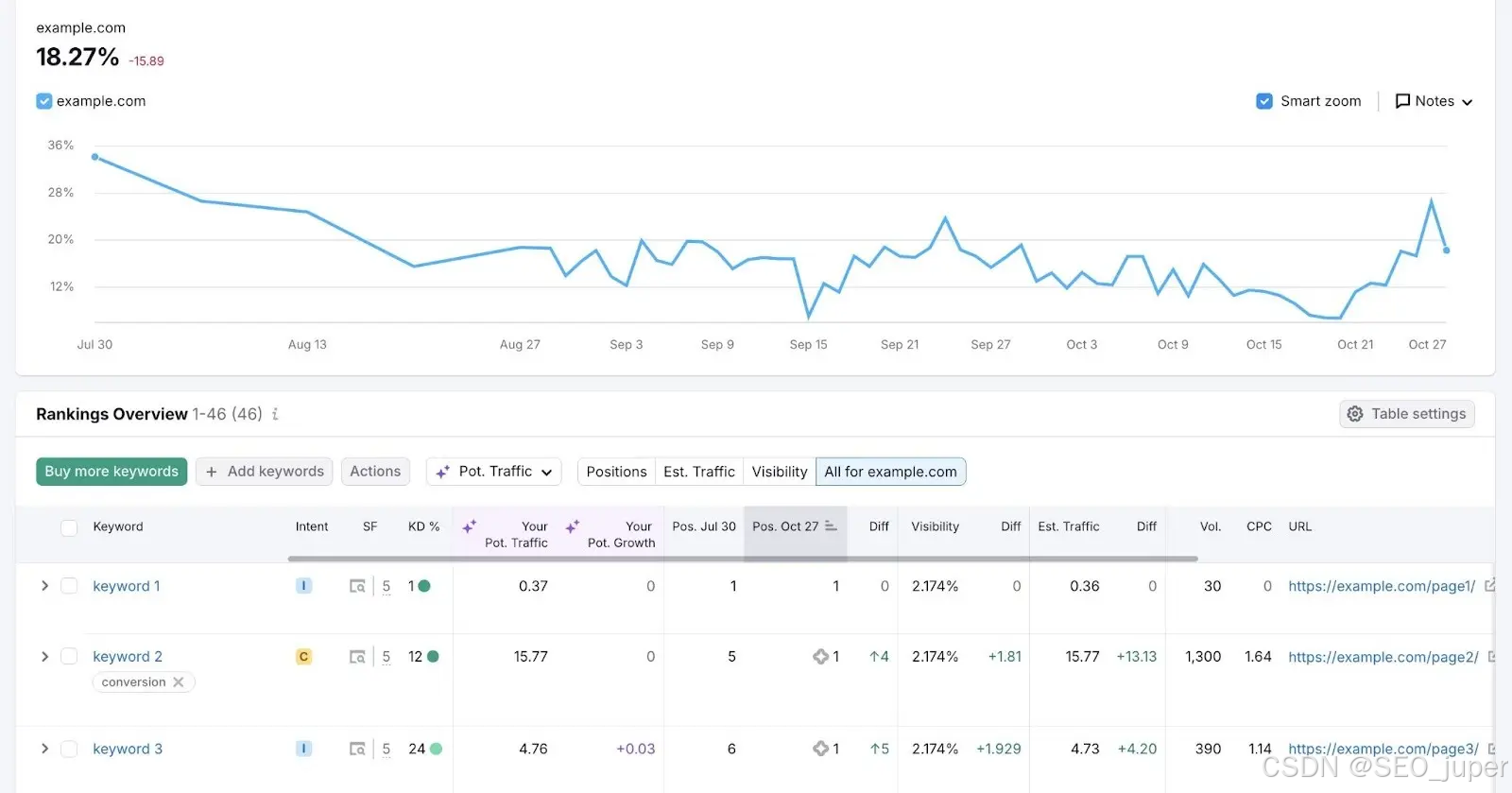This screenshot has height=793, width=1512.
Task: Select the All for example.com tab
Action: coord(890,472)
